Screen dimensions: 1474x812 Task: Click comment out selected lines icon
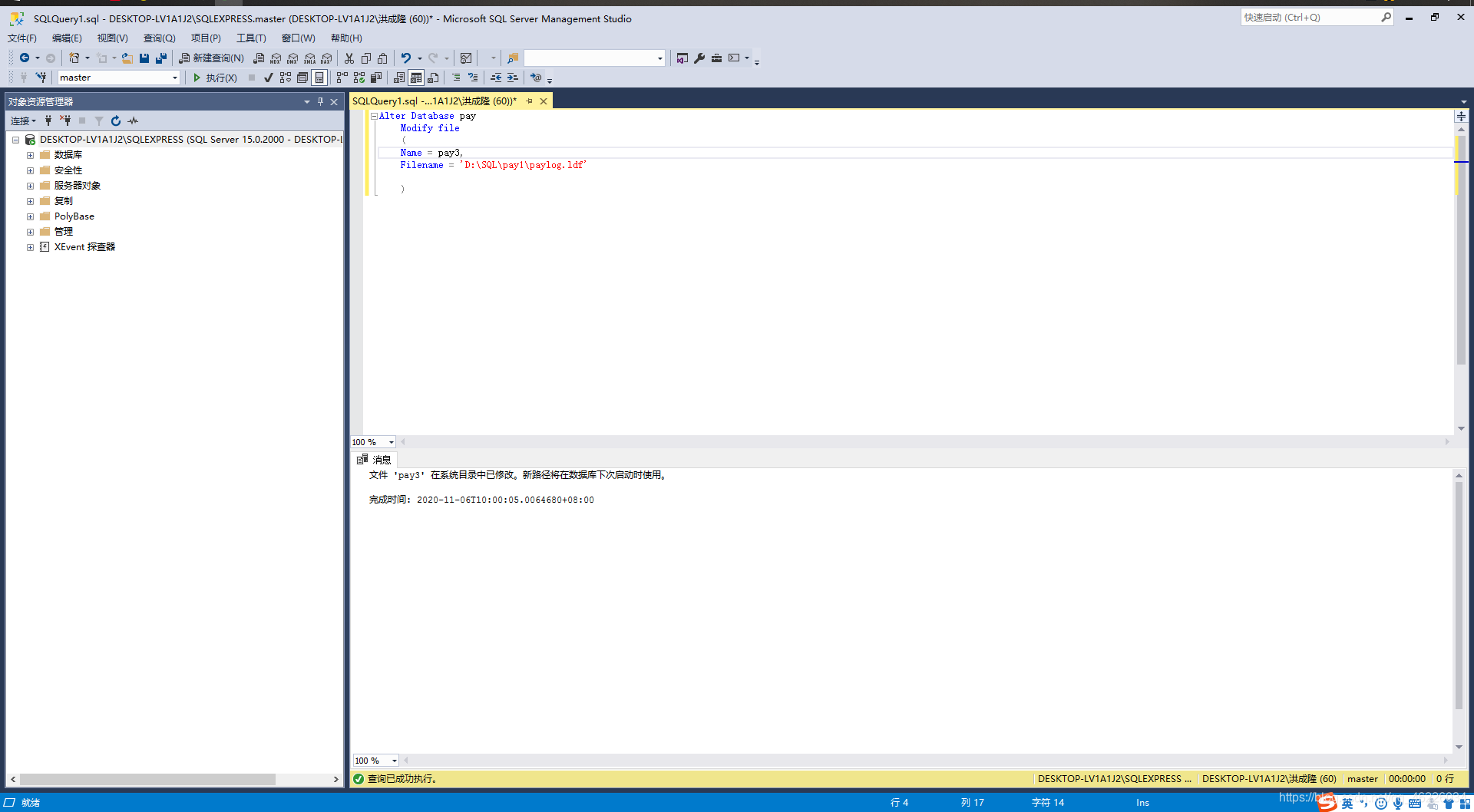[x=456, y=78]
